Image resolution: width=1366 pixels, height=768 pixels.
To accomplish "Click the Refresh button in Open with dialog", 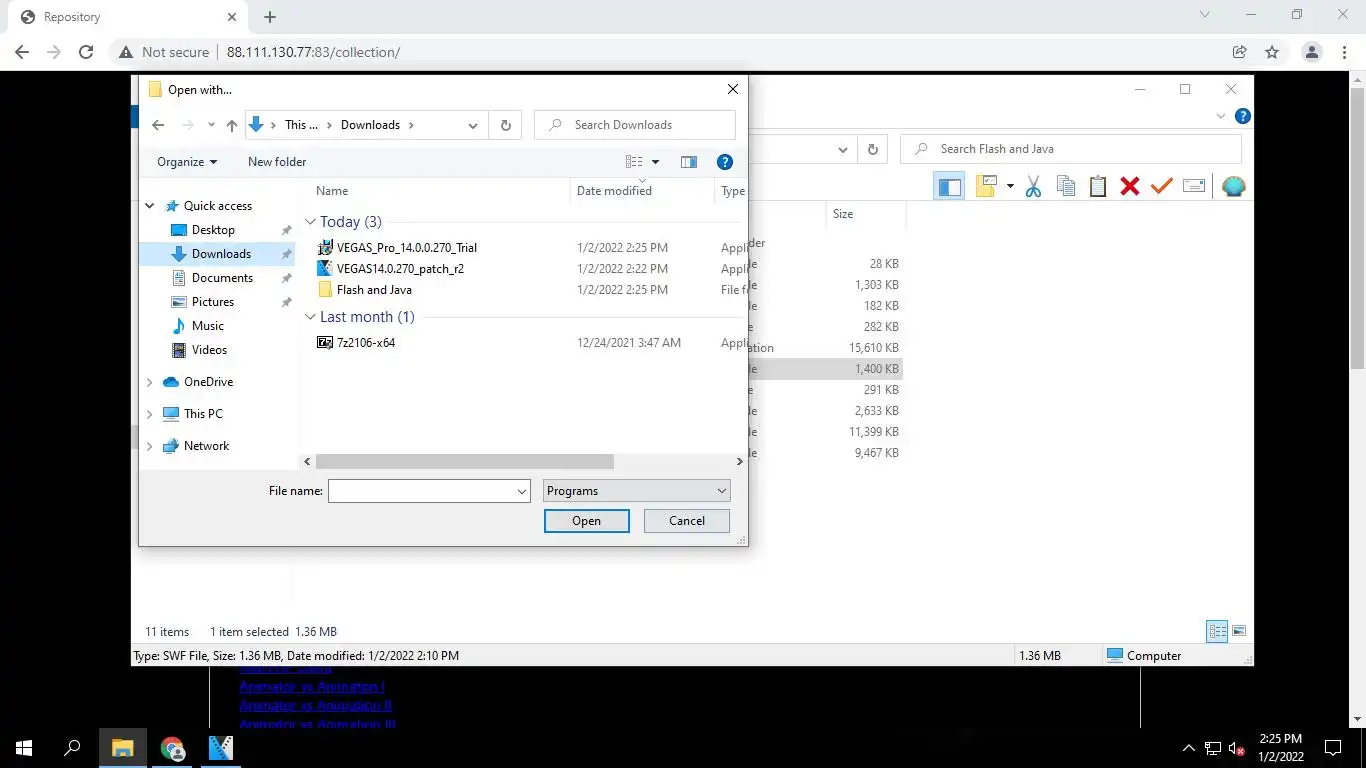I will coord(505,125).
